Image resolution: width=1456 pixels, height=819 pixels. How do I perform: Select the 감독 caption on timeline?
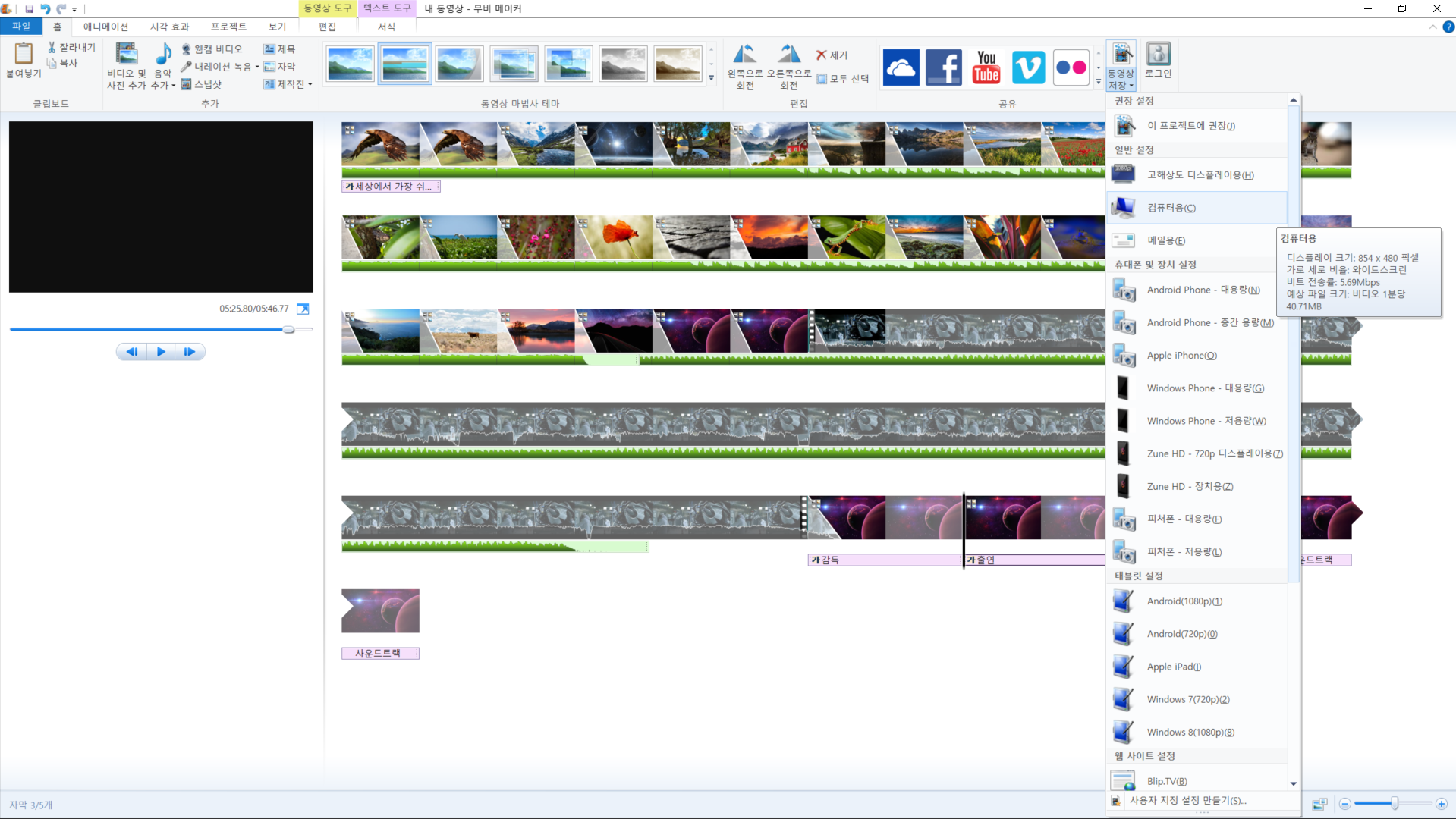click(x=885, y=560)
